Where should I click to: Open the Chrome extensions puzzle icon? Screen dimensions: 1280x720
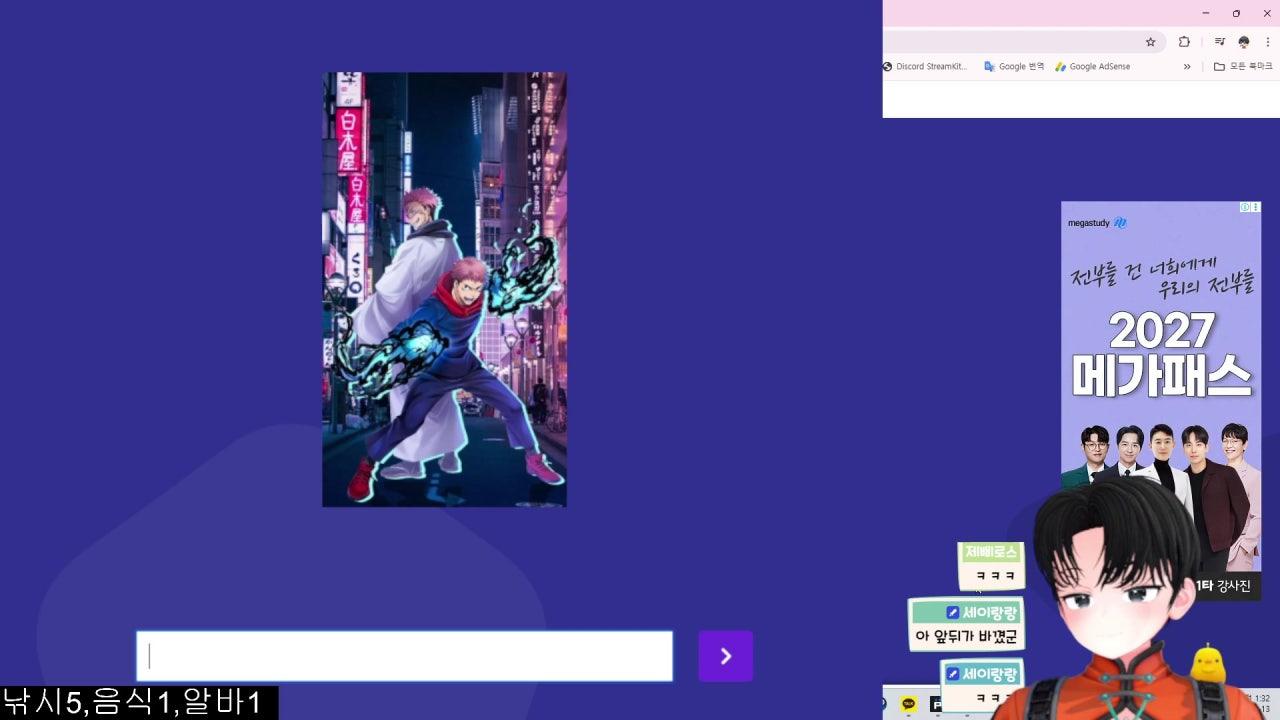(x=1184, y=42)
